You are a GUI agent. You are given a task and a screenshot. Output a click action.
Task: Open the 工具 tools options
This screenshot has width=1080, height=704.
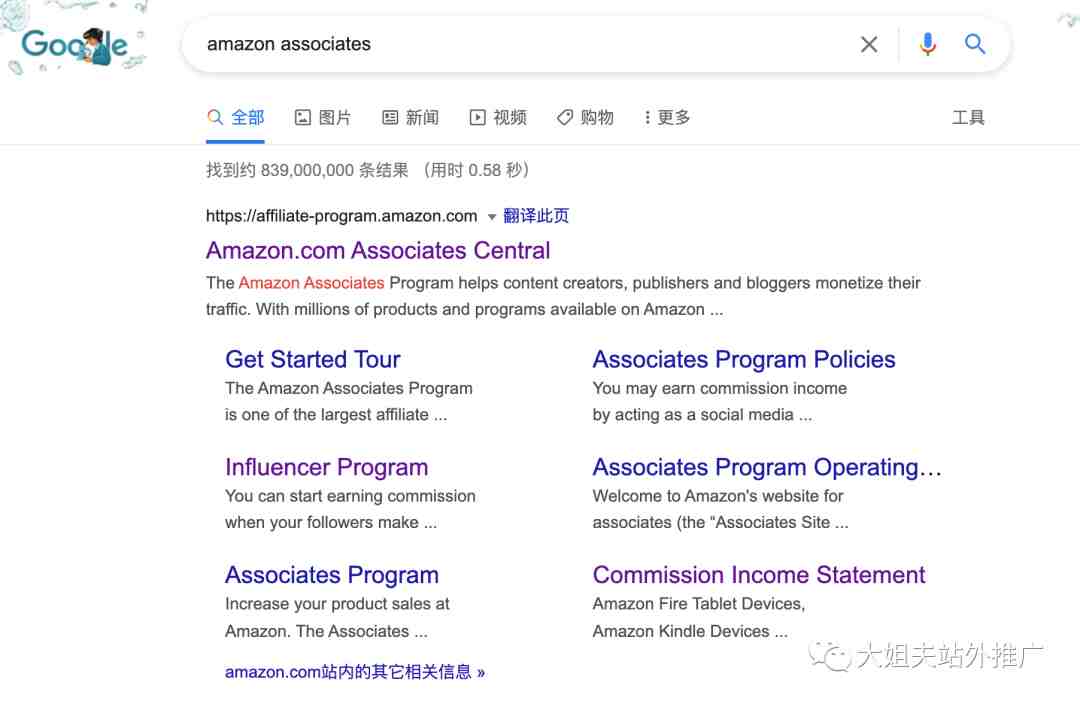[x=968, y=117]
